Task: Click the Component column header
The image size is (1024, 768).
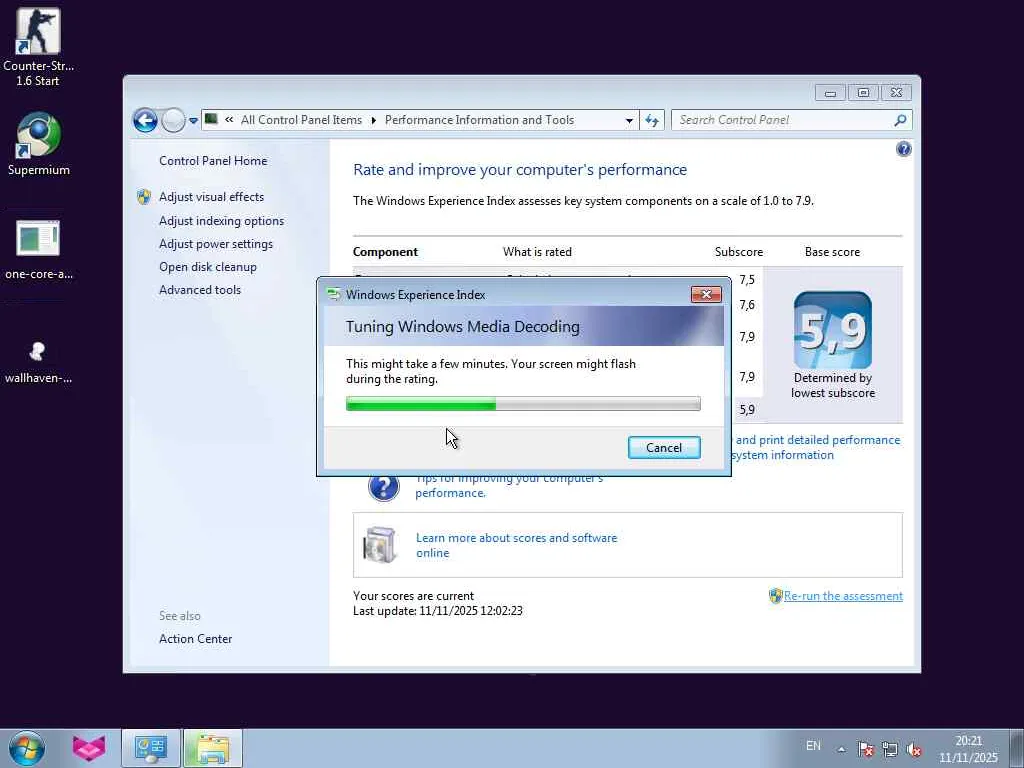Action: pyautogui.click(x=385, y=252)
